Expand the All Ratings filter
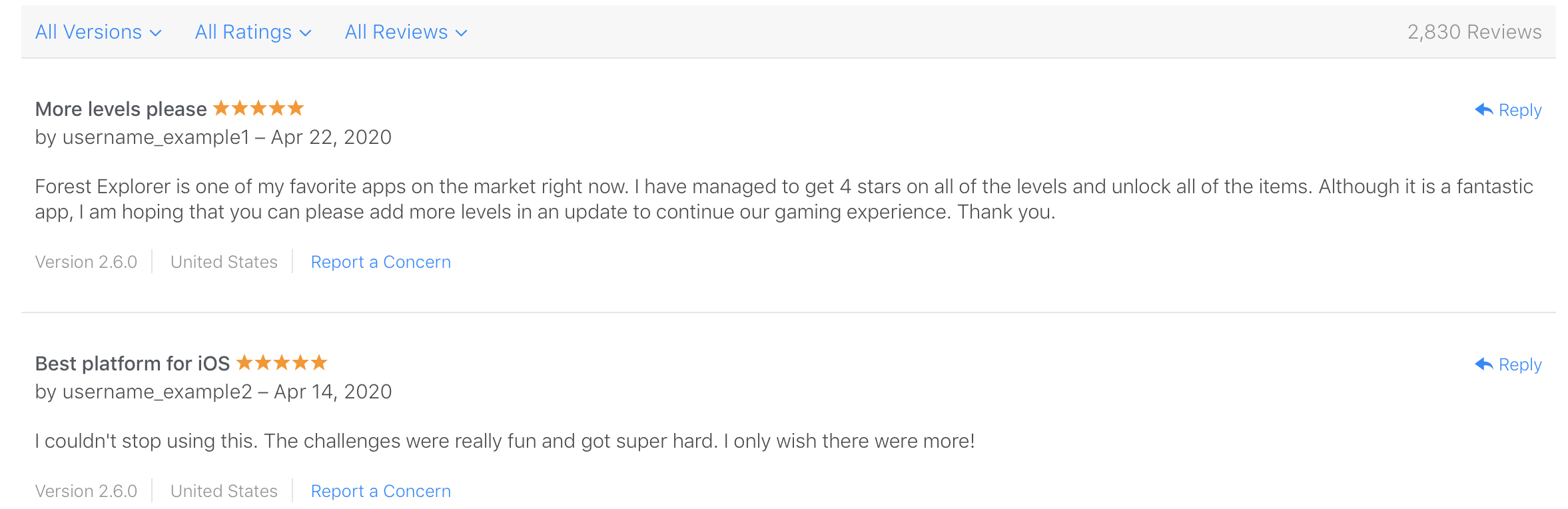This screenshot has height=509, width=1568. click(x=252, y=32)
